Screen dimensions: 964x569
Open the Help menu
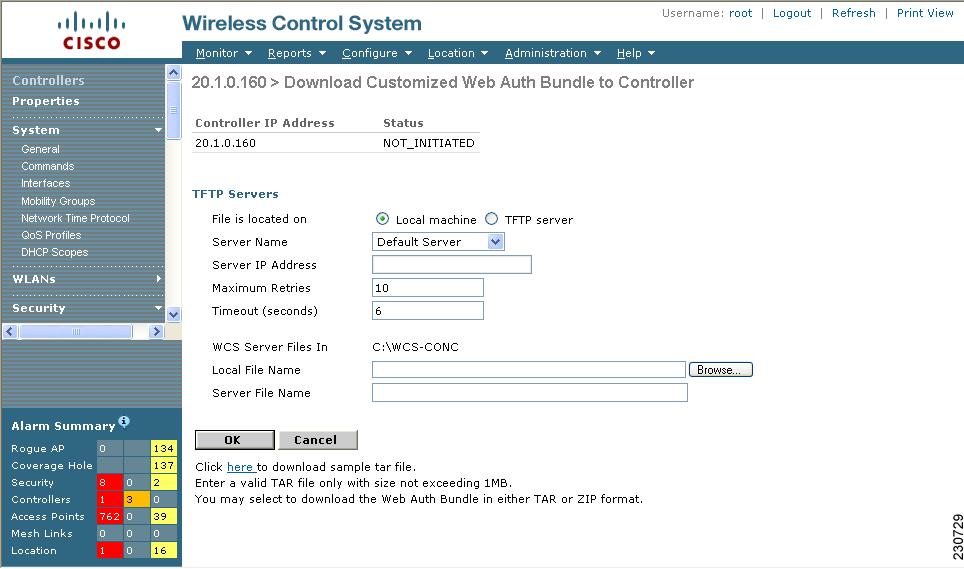tap(636, 53)
